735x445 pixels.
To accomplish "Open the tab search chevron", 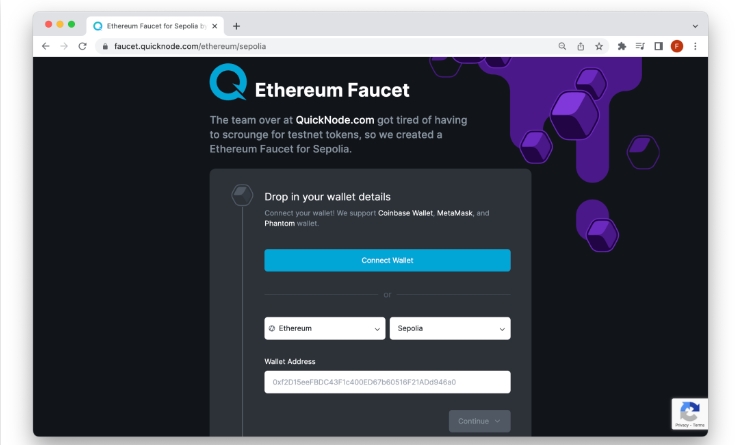I will point(695,26).
